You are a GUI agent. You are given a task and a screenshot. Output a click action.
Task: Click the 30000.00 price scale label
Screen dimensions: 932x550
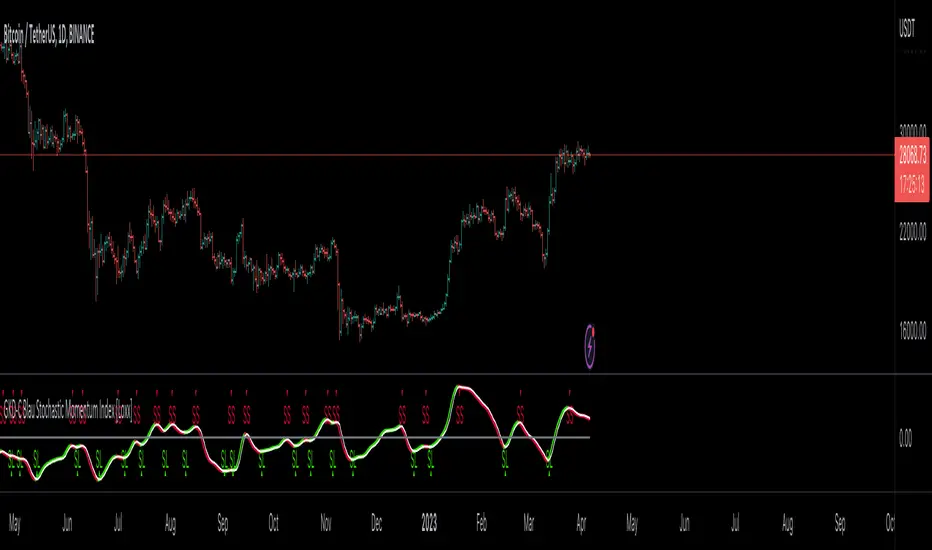click(912, 131)
